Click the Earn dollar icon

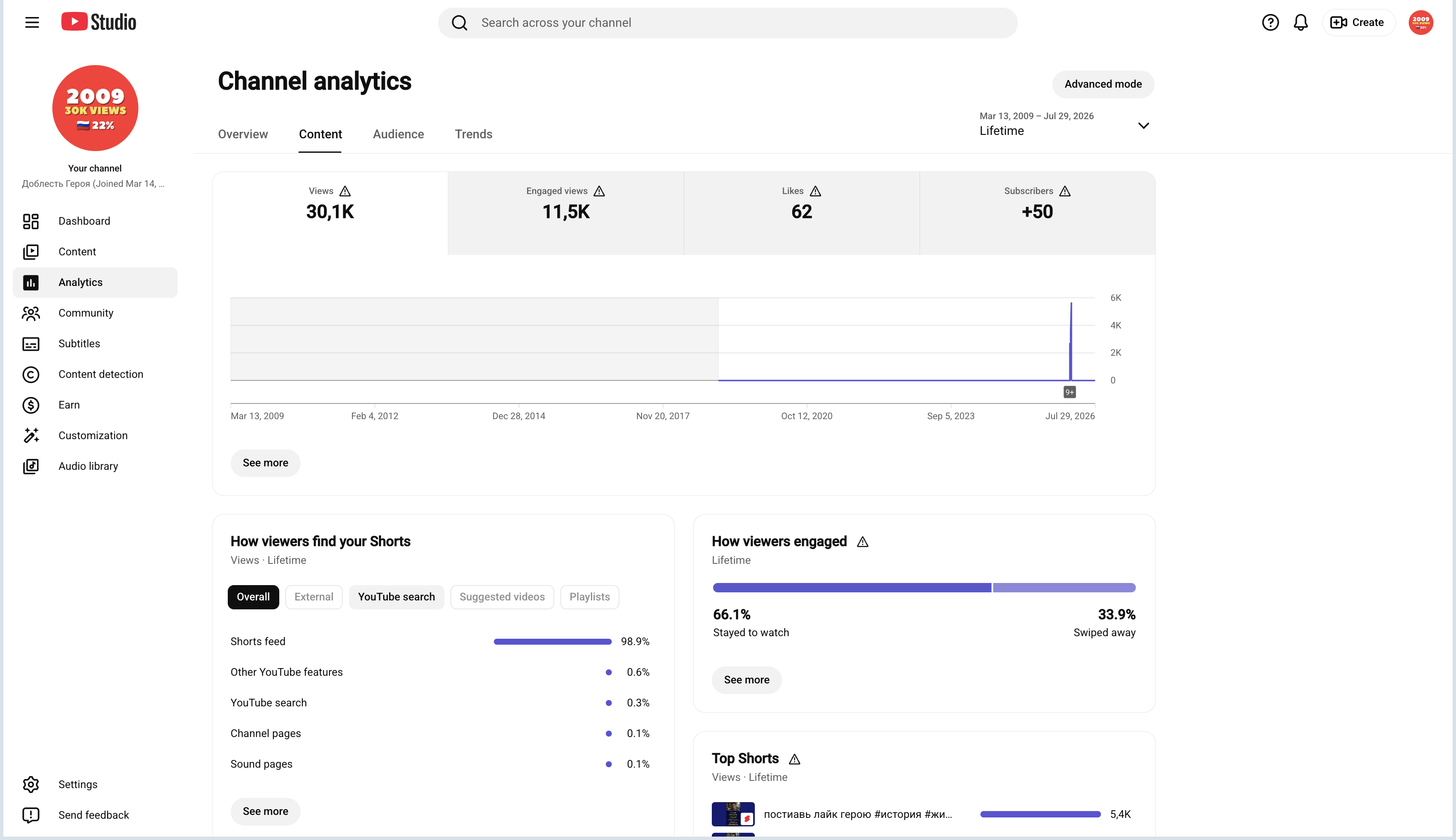[31, 405]
